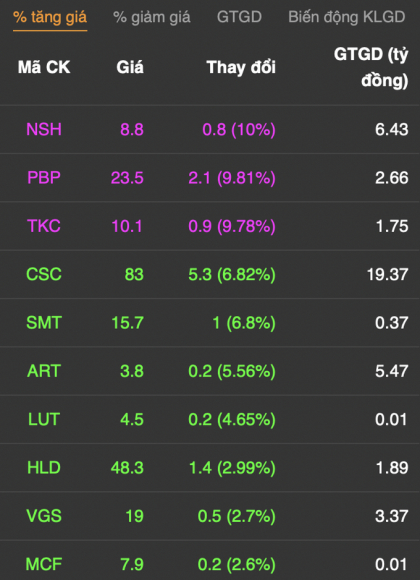Click the HLD stock symbol
The image size is (420, 580).
44,468
